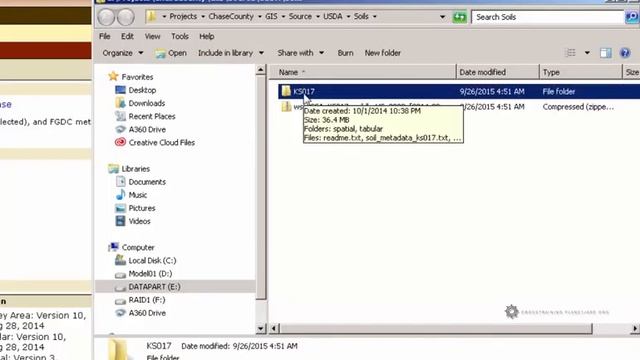Click the Creative Cloud Files icon
This screenshot has width=640, height=360.
point(120,142)
